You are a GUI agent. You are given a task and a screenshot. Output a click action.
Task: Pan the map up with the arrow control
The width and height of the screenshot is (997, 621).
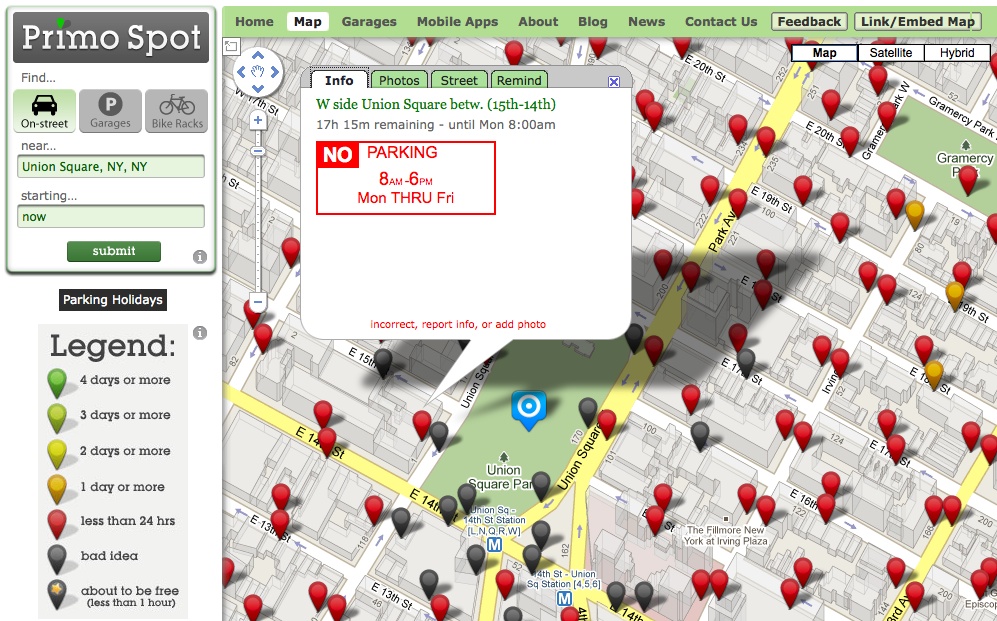tap(257, 55)
